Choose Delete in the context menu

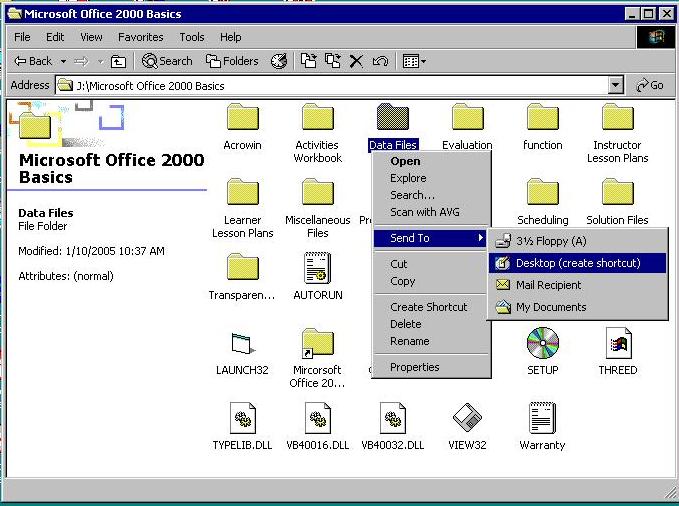pyautogui.click(x=431, y=324)
